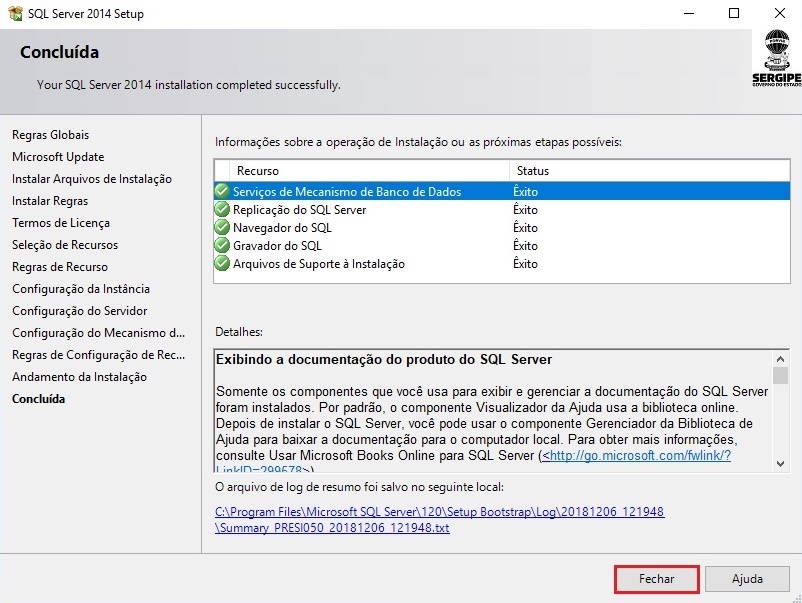Click success icon next to Gravador do SQL

(222, 246)
